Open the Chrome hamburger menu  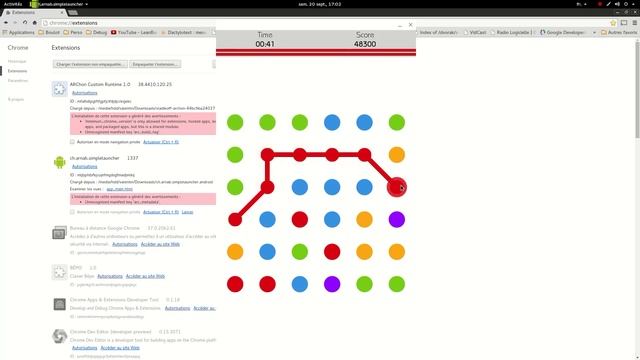635,23
